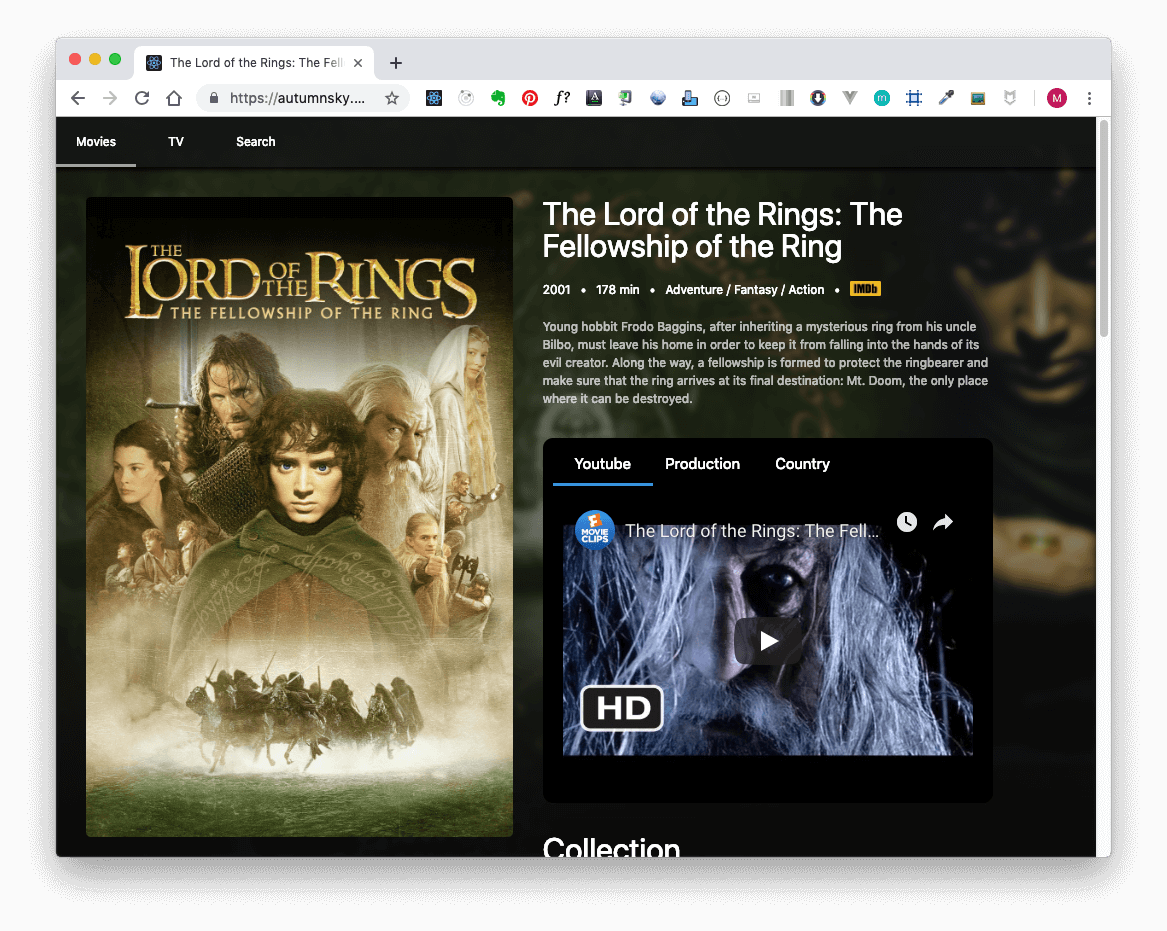Screen dimensions: 1167x931
Task: Click the teal circle m extension icon
Action: (x=882, y=98)
